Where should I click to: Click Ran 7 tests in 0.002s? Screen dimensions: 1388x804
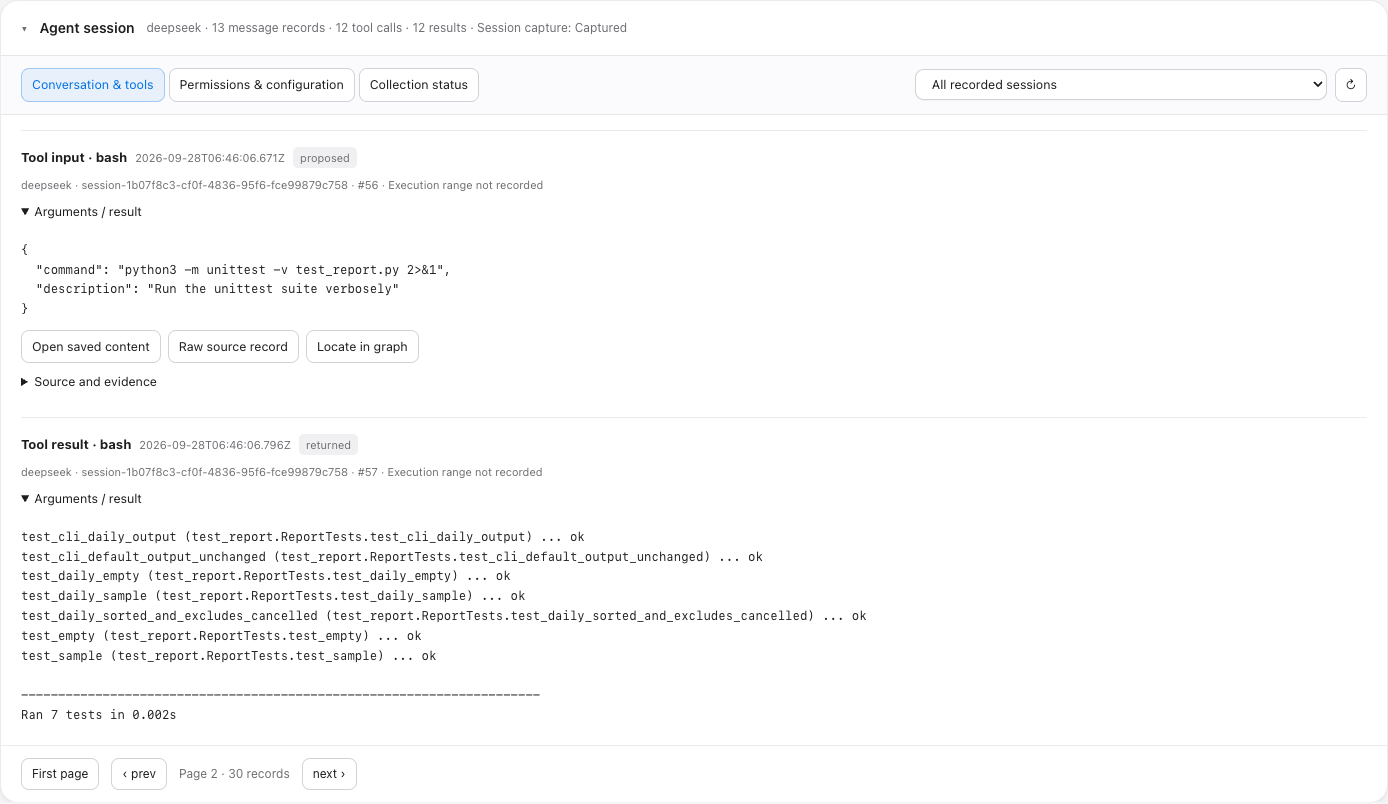99,715
